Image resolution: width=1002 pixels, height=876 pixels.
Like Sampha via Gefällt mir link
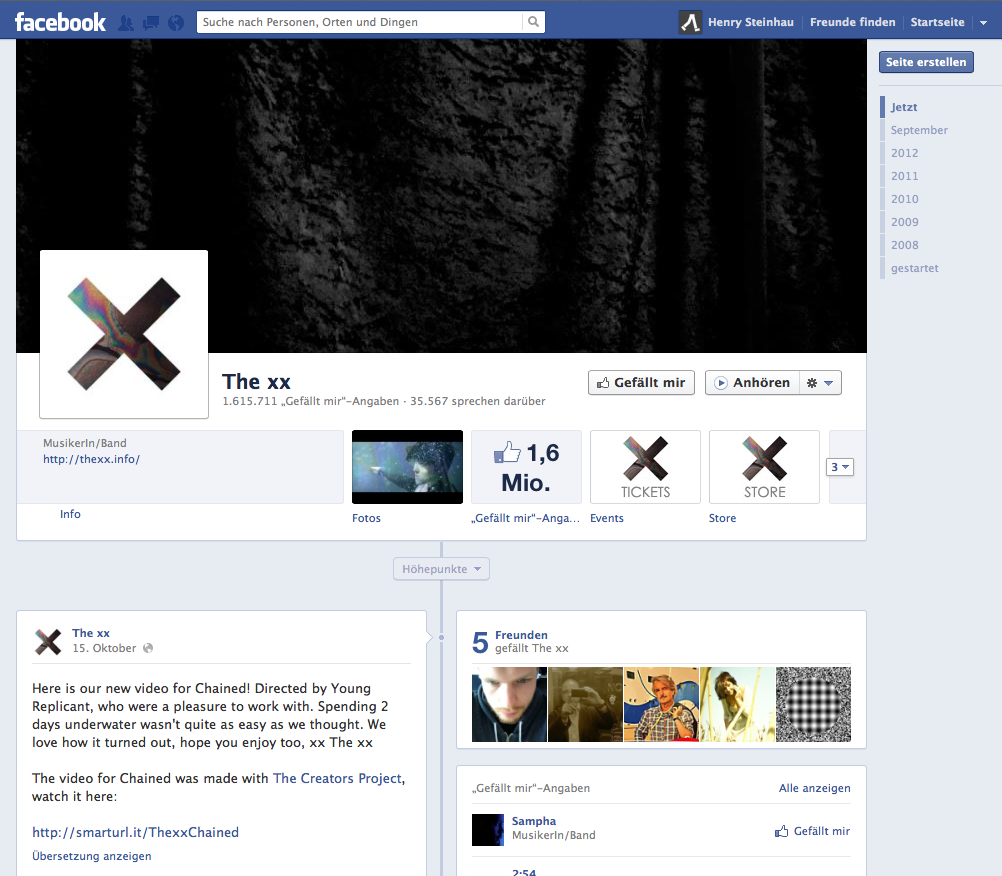click(812, 831)
